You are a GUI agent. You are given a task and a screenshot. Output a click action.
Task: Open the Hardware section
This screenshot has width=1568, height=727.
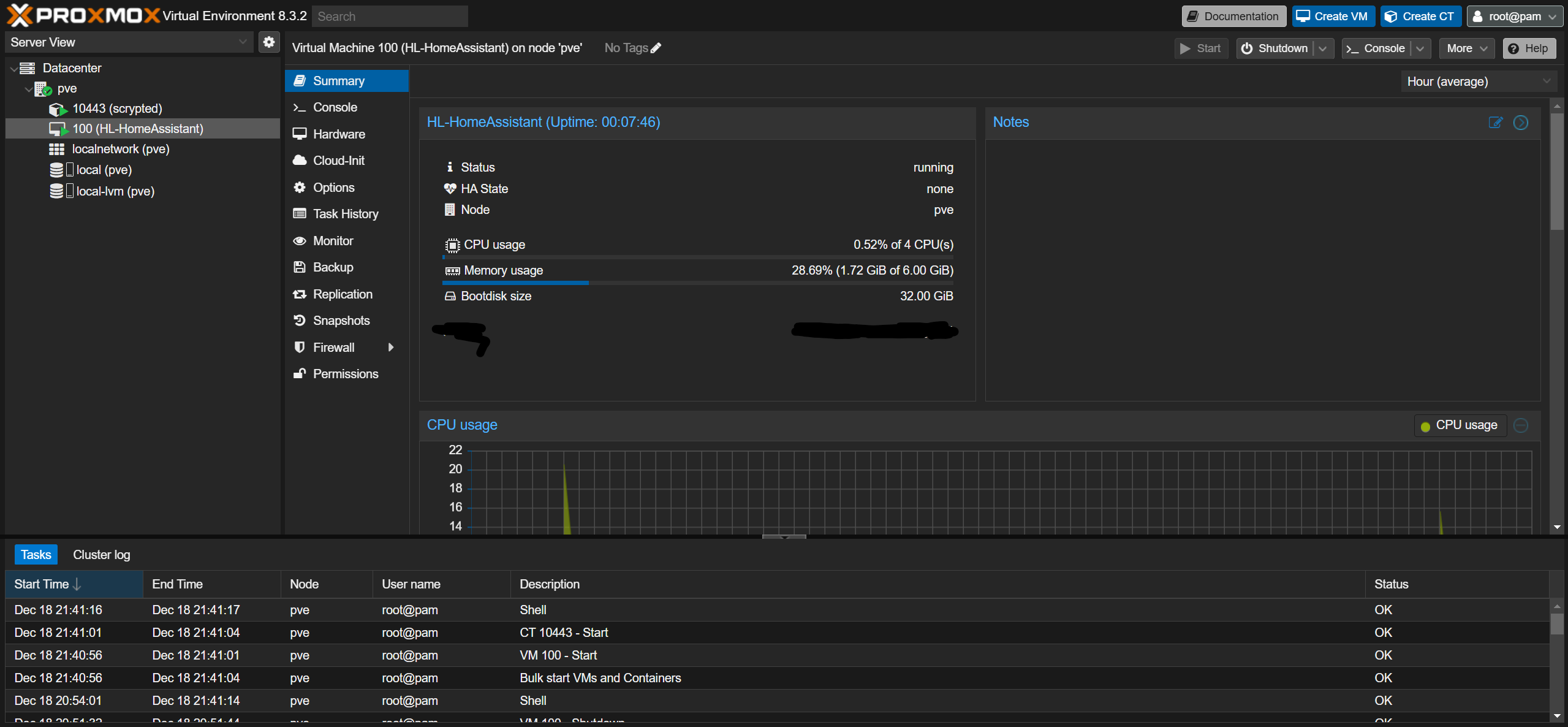pyautogui.click(x=347, y=134)
